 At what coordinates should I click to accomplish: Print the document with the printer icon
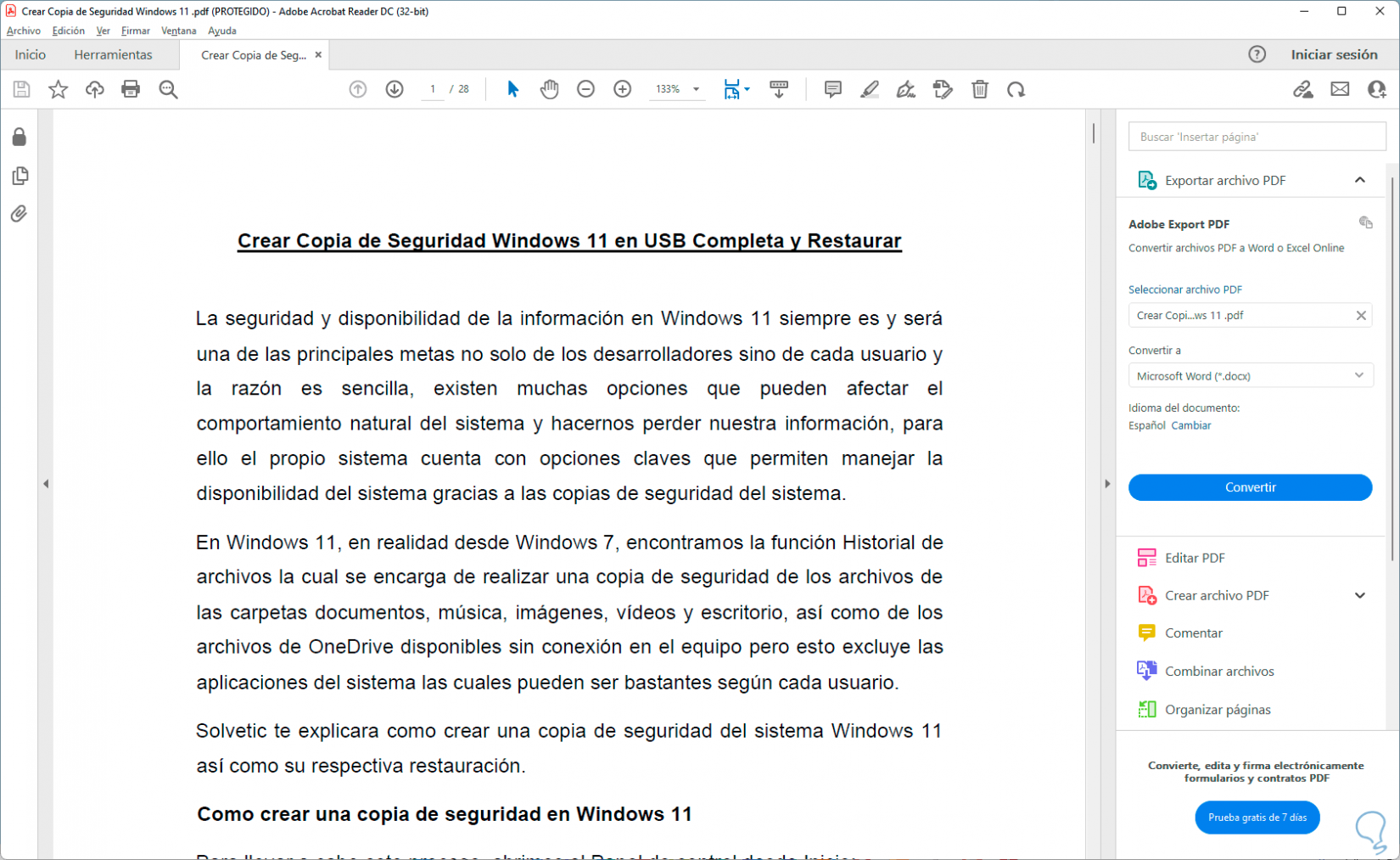click(x=131, y=89)
